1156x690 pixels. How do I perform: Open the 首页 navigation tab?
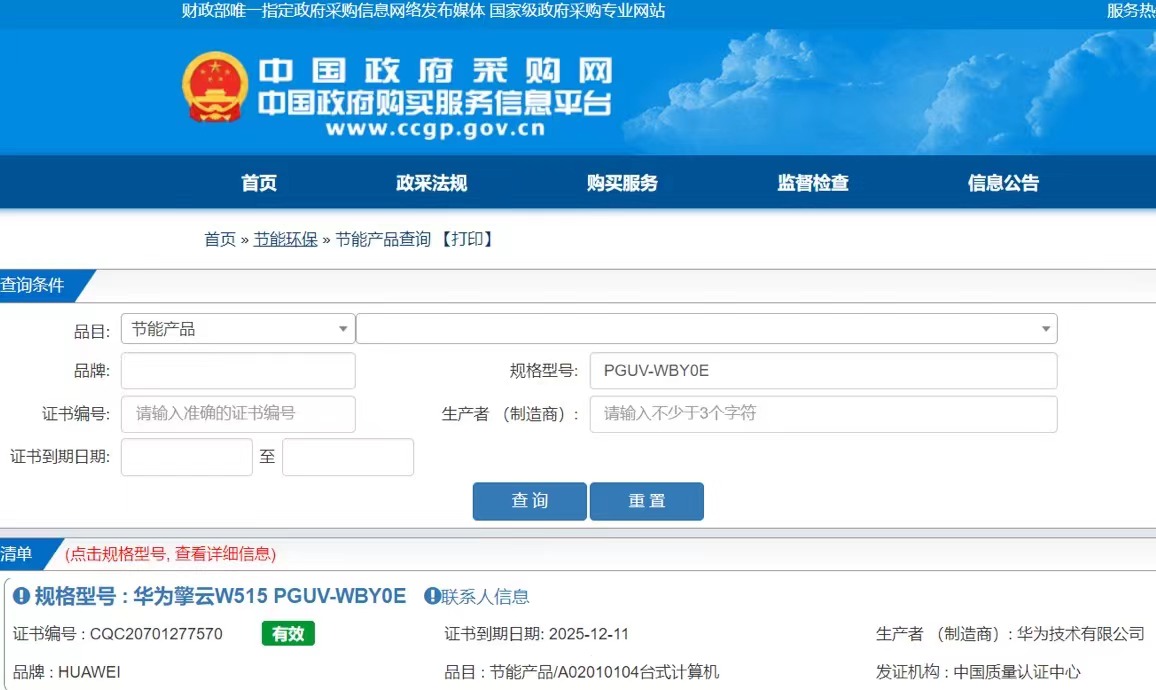point(259,183)
